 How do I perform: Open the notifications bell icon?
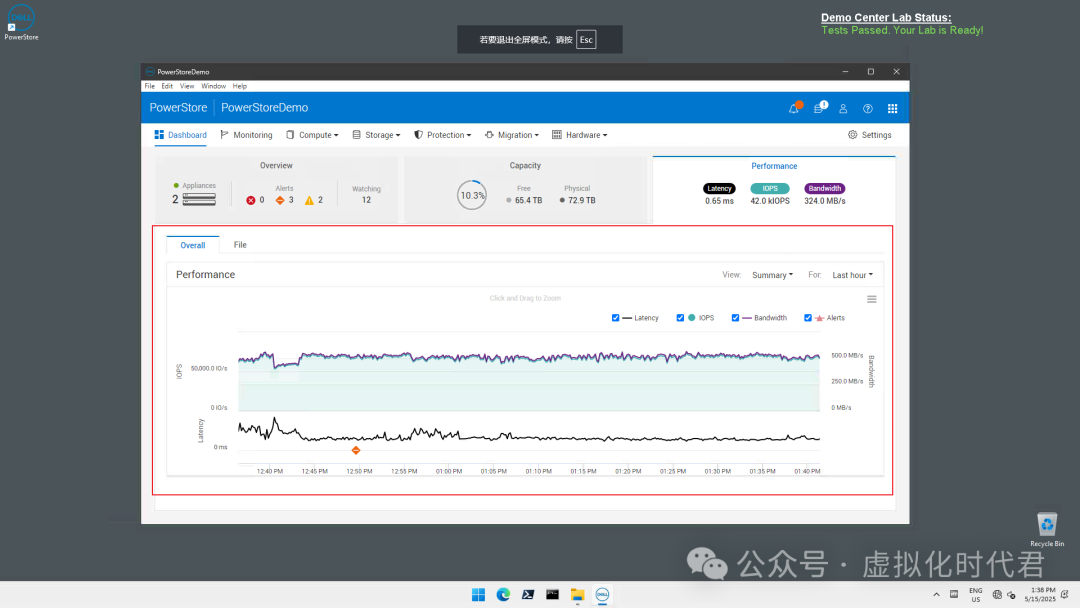pyautogui.click(x=794, y=108)
